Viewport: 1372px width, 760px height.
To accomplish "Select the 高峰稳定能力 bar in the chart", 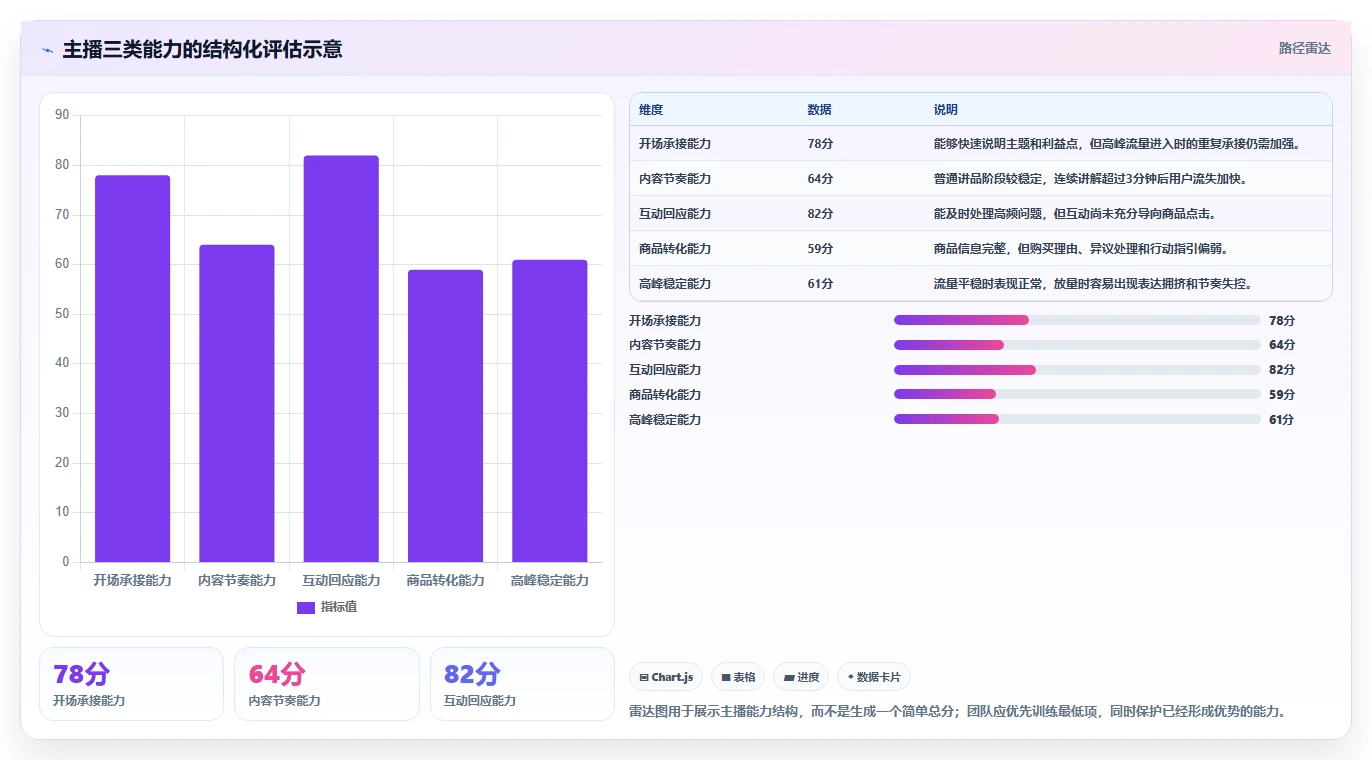I will (550, 411).
